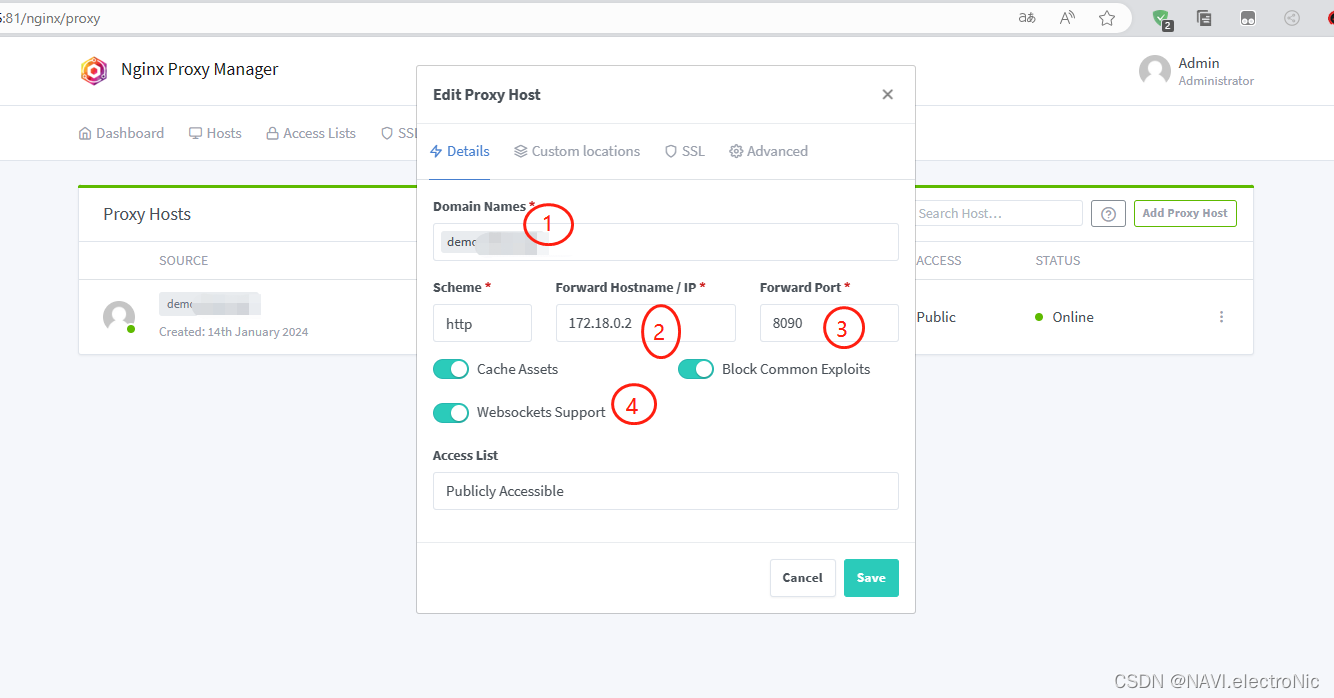
Task: Click the Admin username text
Action: [1199, 63]
